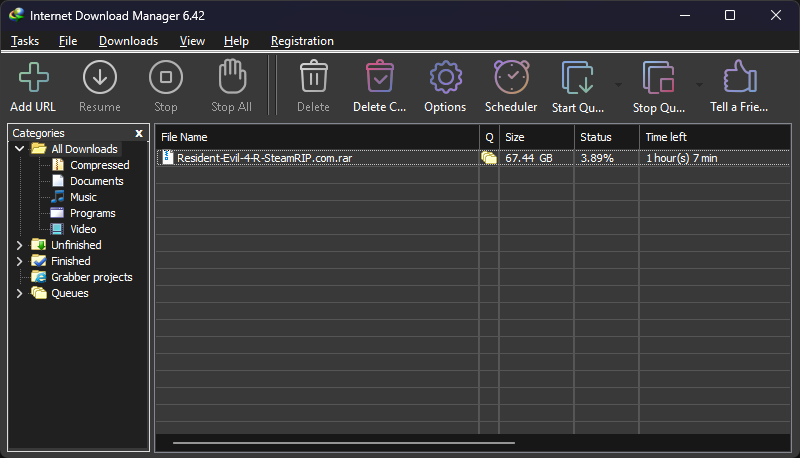
Task: Open the View menu
Action: tap(192, 41)
